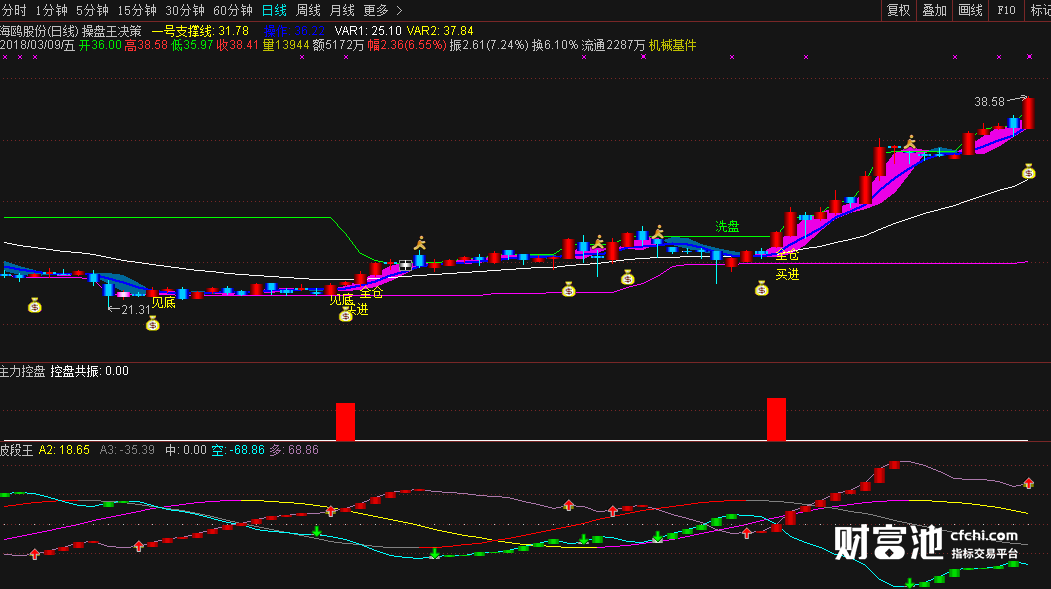The image size is (1051, 589).
Task: Click the 空: -68.86 value
Action: (x=238, y=450)
